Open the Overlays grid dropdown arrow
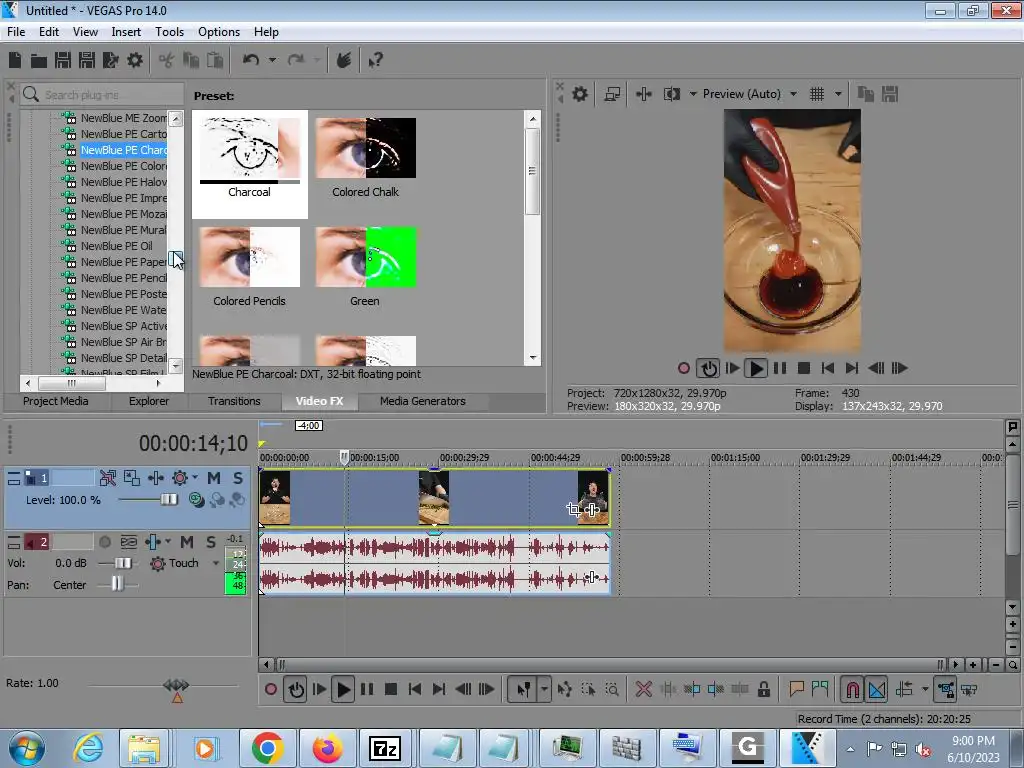 coord(838,94)
